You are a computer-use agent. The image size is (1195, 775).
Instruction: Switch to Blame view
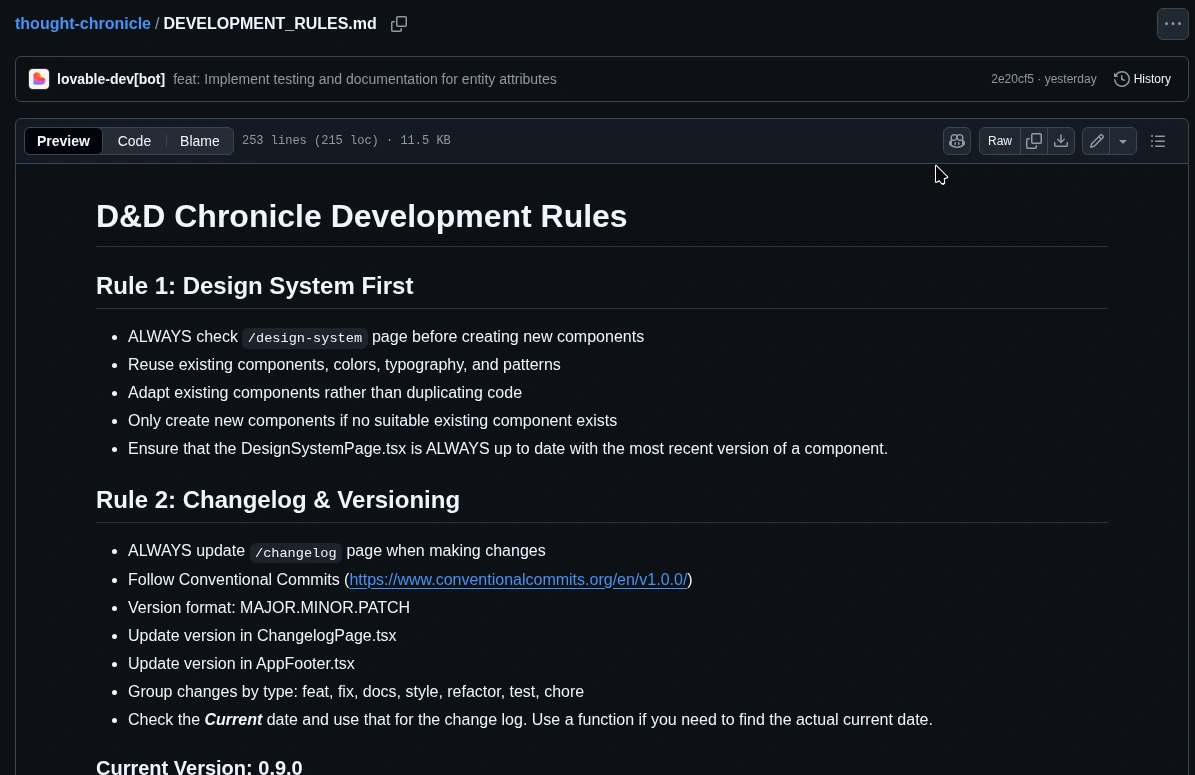(x=199, y=141)
